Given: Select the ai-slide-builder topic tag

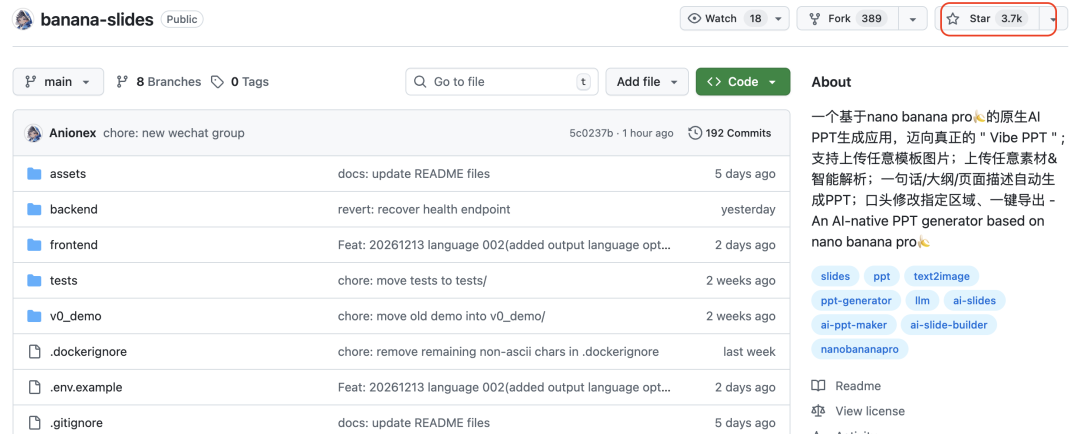Looking at the screenshot, I should coord(948,324).
